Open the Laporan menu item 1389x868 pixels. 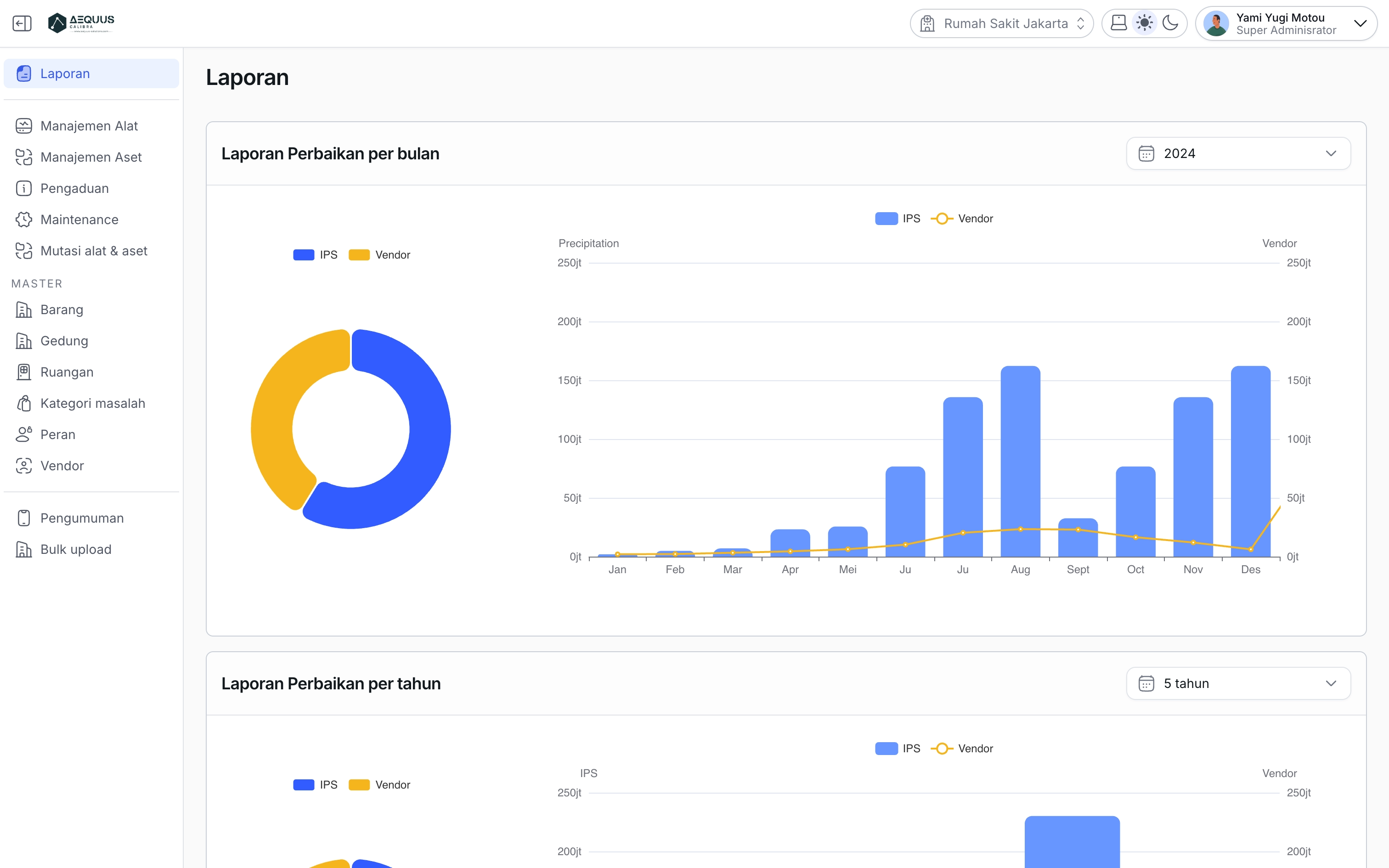coord(91,73)
